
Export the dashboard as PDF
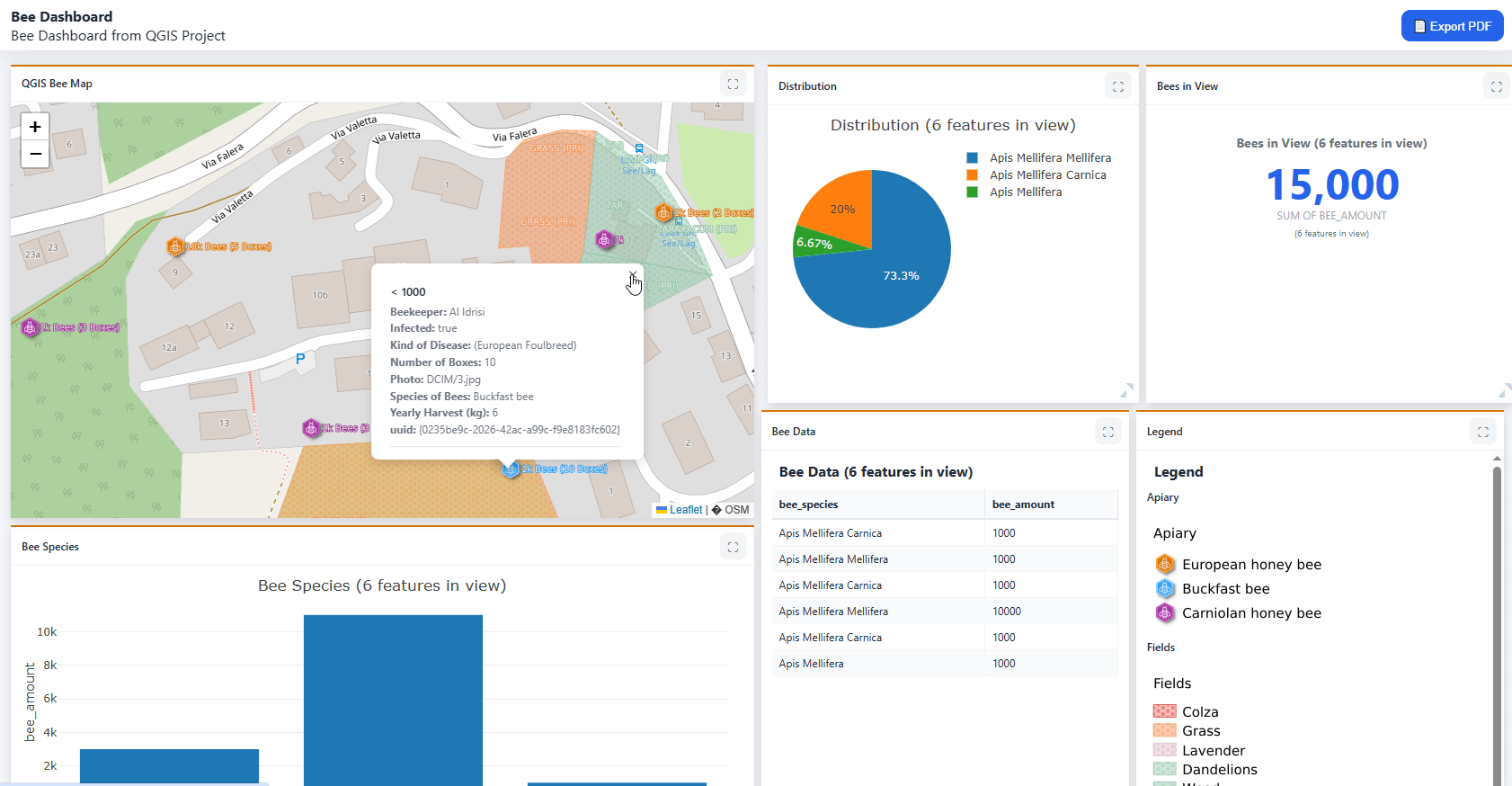(1452, 26)
